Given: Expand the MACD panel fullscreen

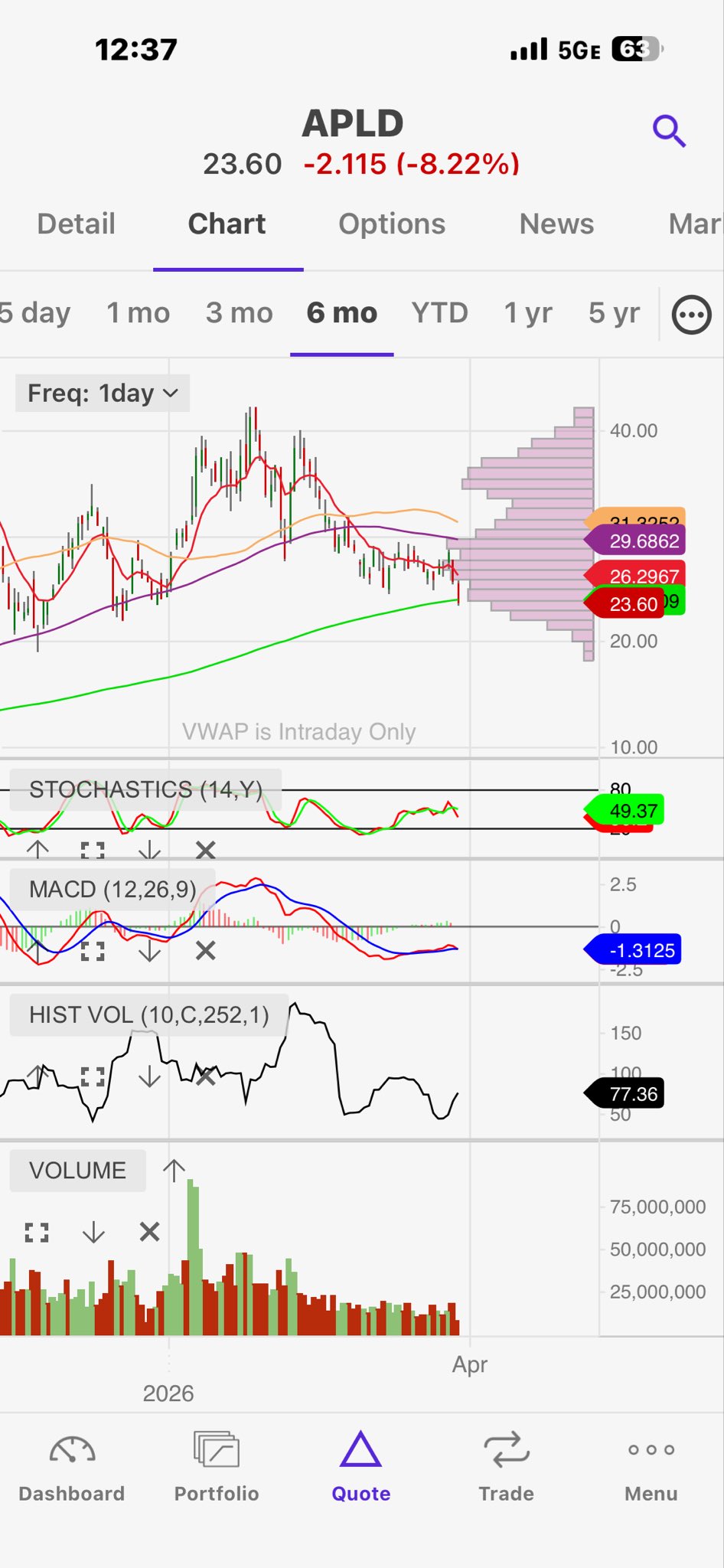Looking at the screenshot, I should pos(93,951).
